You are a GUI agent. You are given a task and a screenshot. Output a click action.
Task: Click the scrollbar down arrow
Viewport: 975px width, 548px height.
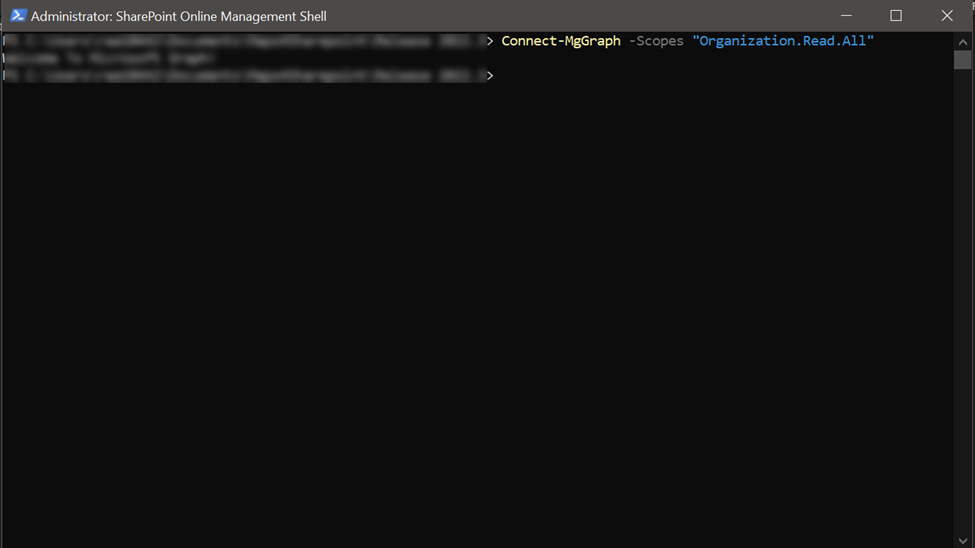pos(963,541)
